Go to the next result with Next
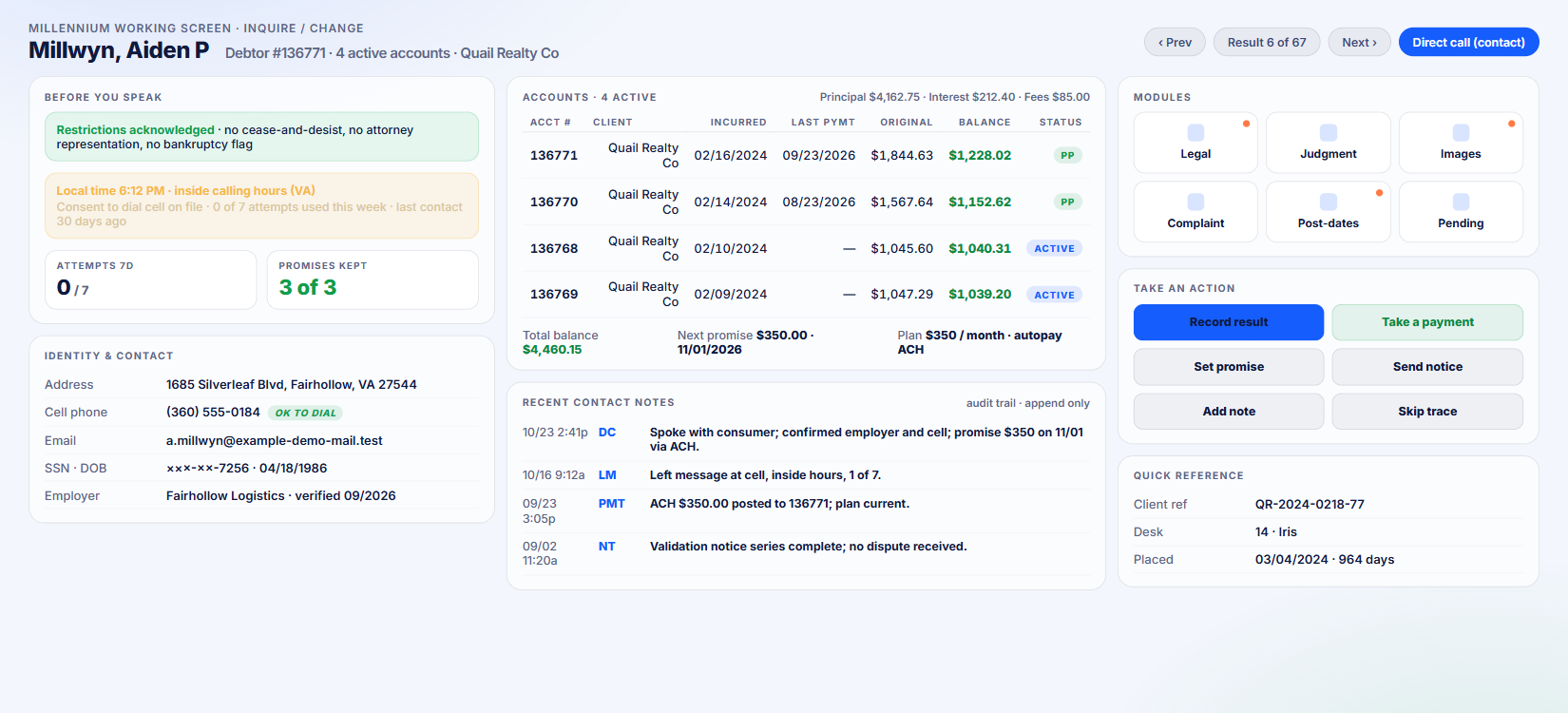The image size is (1568, 713). [1359, 42]
